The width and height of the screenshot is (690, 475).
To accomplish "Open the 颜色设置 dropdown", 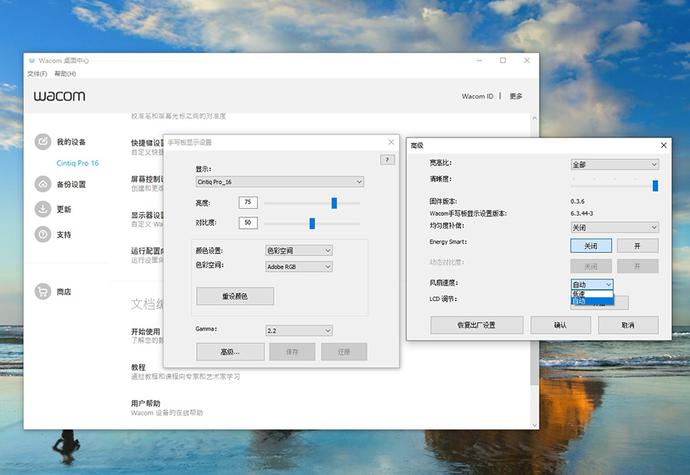I will (x=299, y=250).
